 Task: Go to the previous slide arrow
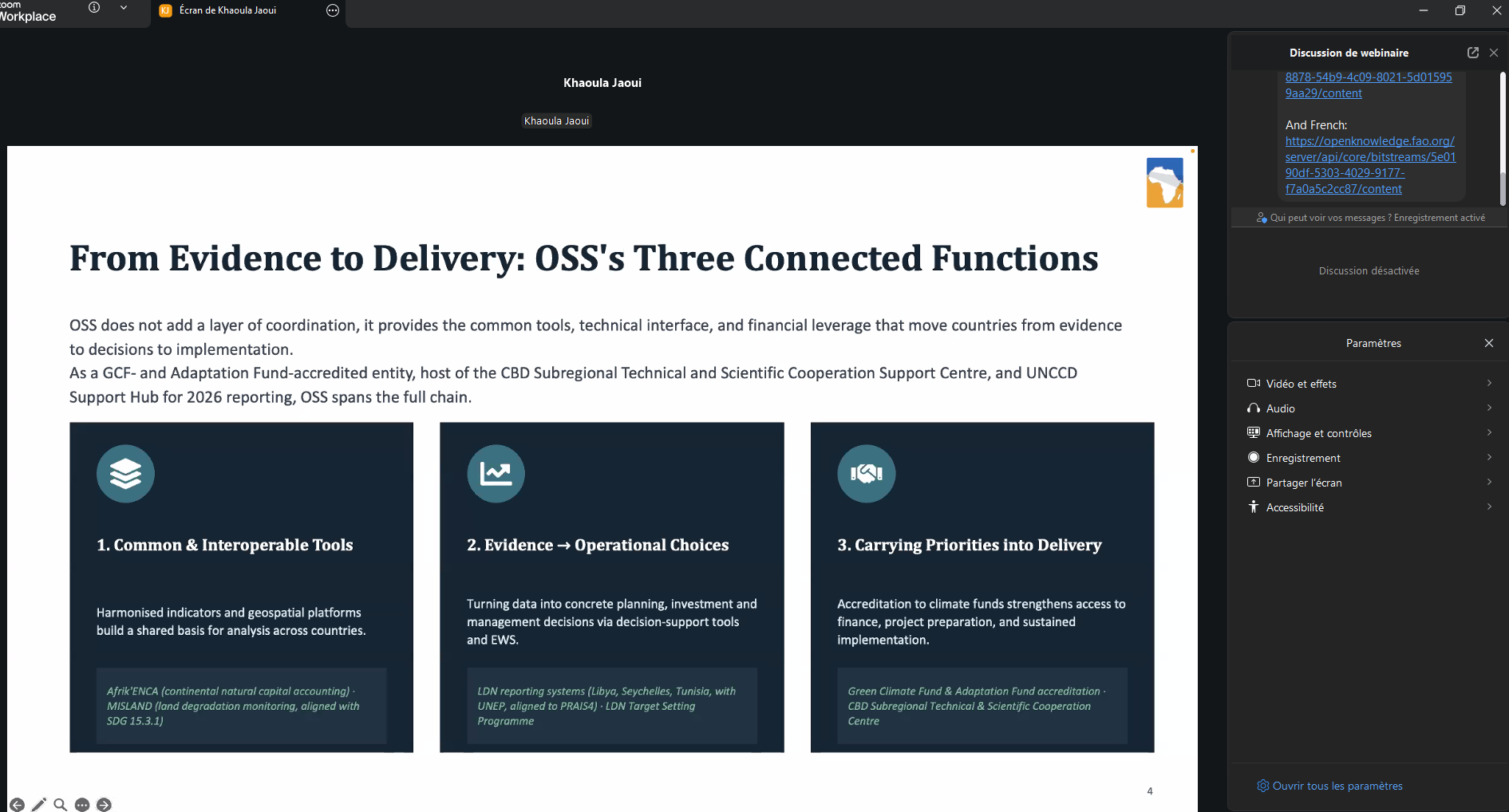(17, 805)
